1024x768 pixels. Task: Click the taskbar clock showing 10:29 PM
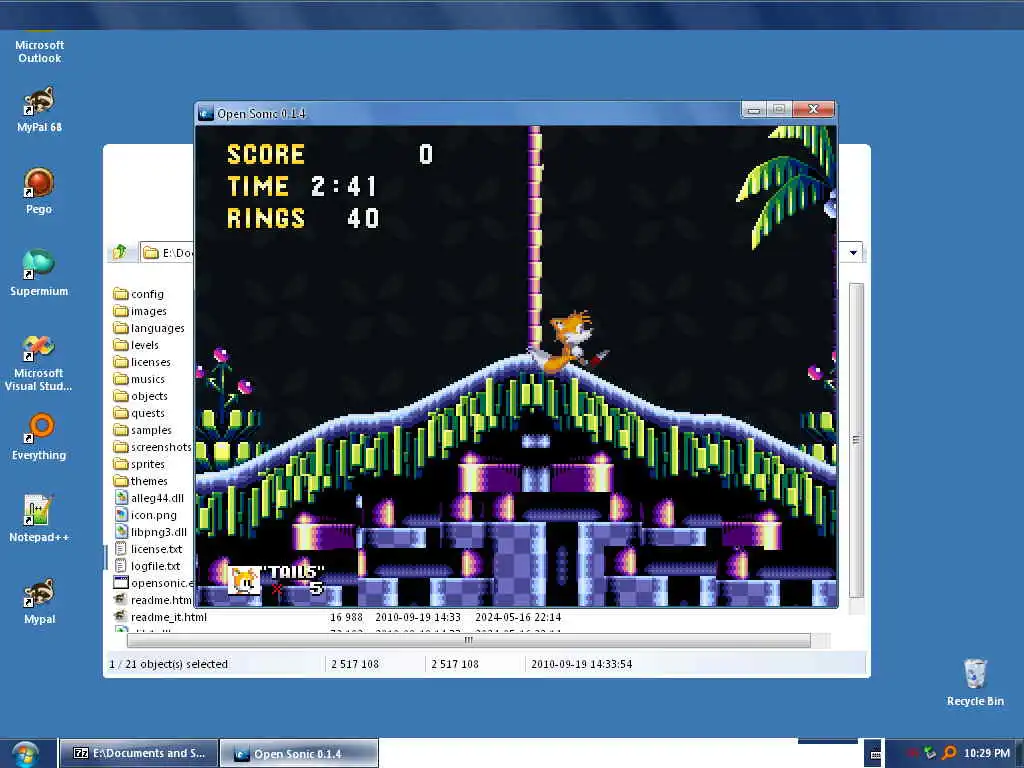coord(987,753)
